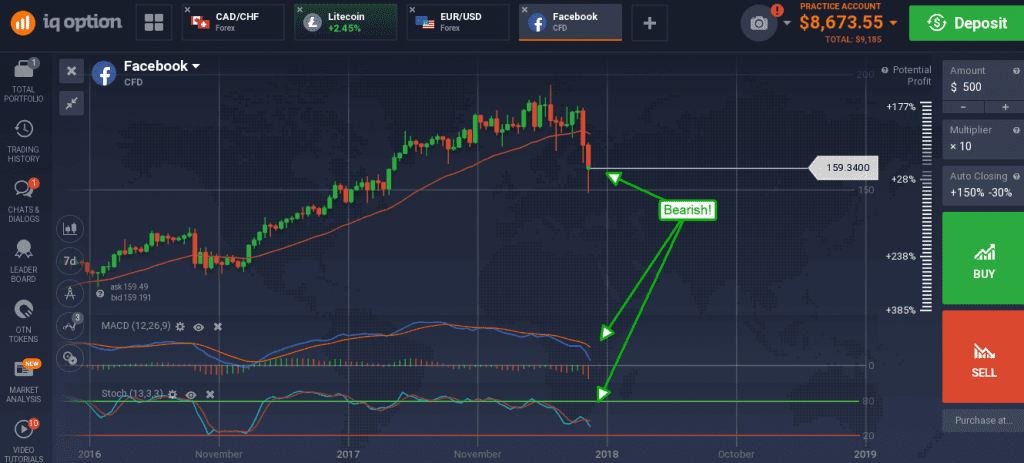Open the chart type candlestick icon
This screenshot has width=1024, height=463.
[70, 229]
